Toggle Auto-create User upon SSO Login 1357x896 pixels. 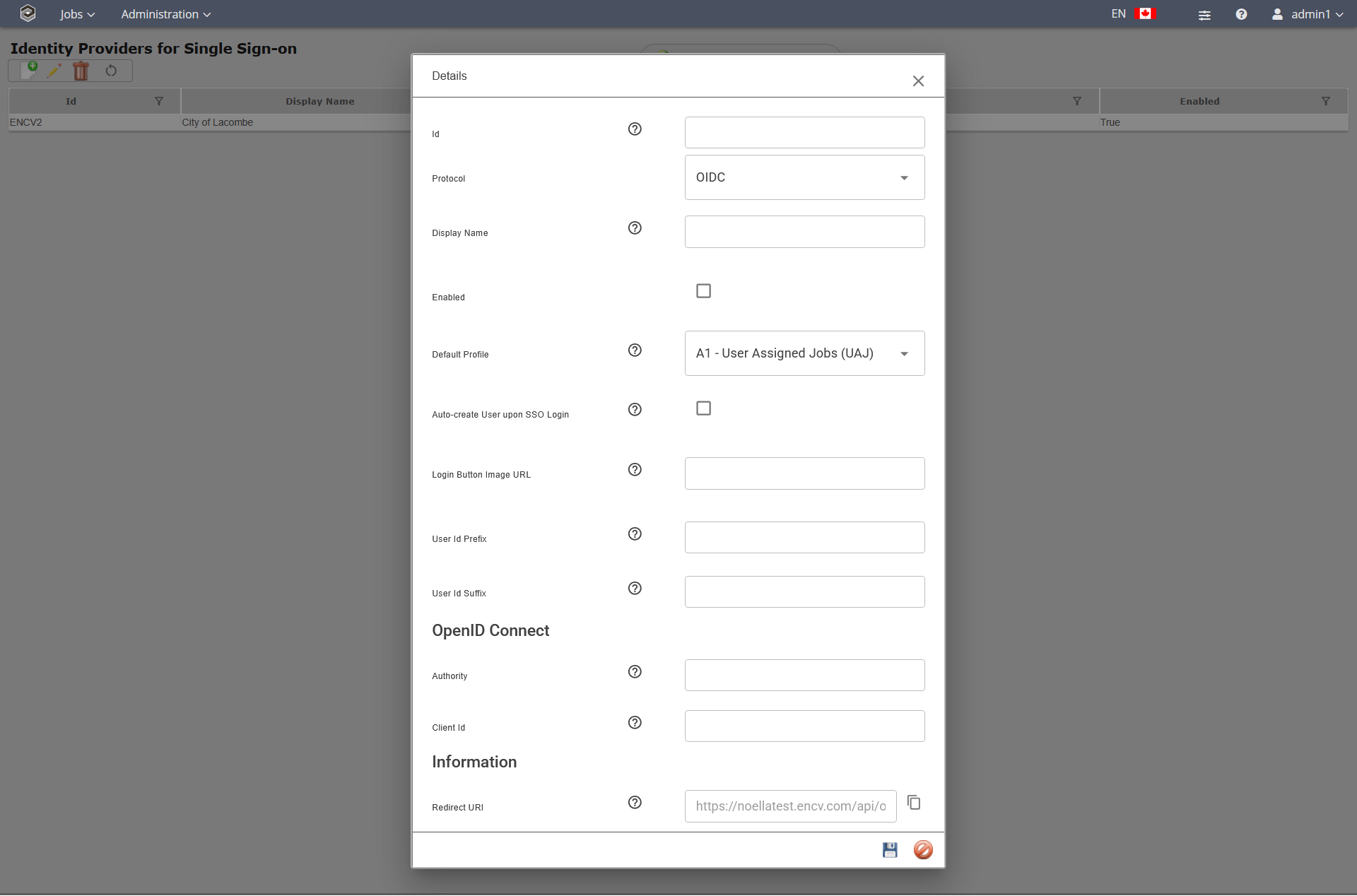[703, 408]
